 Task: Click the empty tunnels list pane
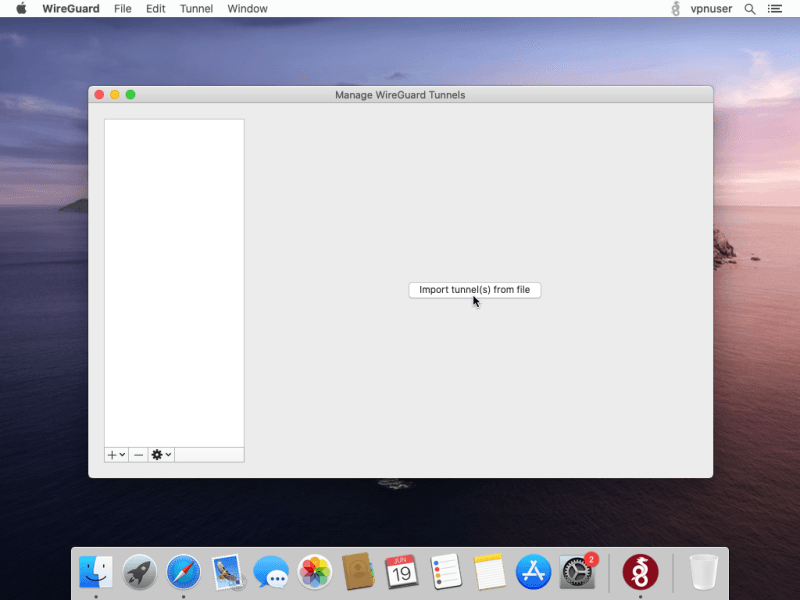coord(174,283)
